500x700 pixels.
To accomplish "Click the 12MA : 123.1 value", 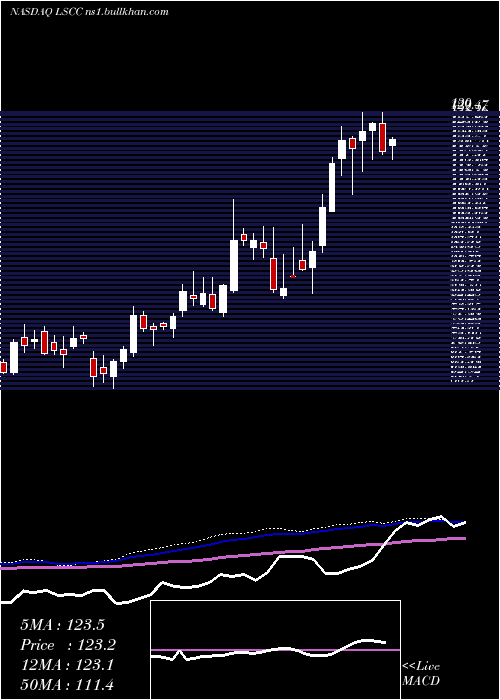I will 66,665.
